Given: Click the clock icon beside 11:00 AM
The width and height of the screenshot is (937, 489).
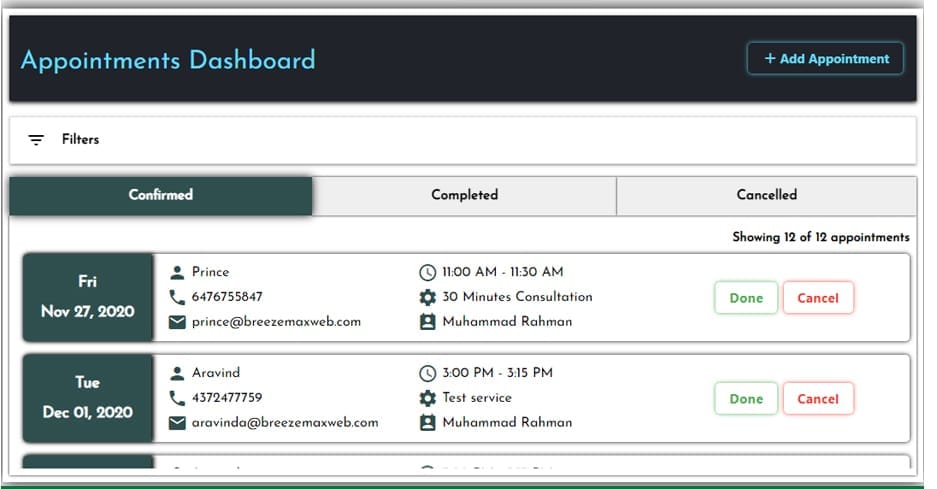Looking at the screenshot, I should 427,272.
